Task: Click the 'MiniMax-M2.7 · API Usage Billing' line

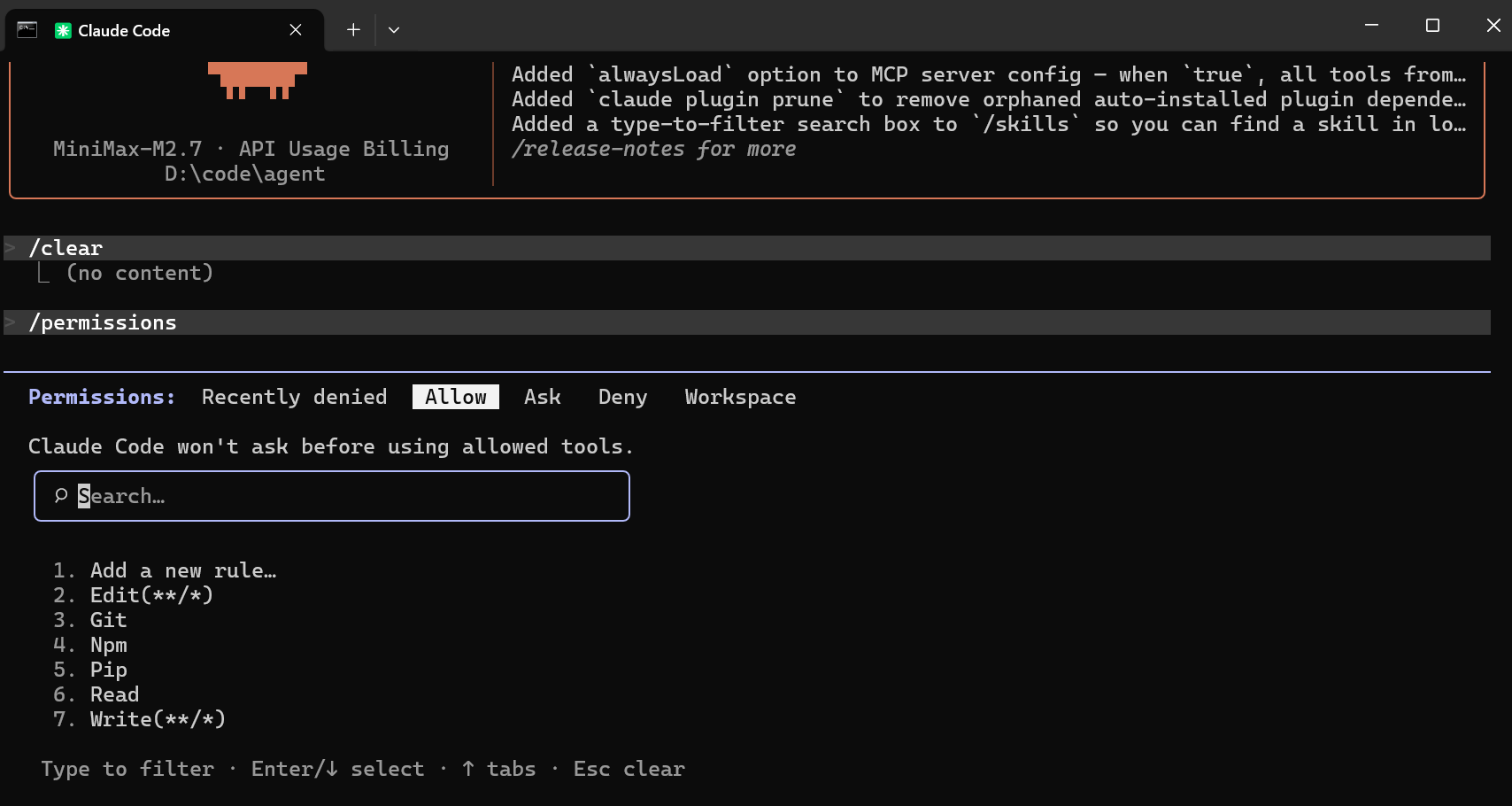Action: (251, 149)
